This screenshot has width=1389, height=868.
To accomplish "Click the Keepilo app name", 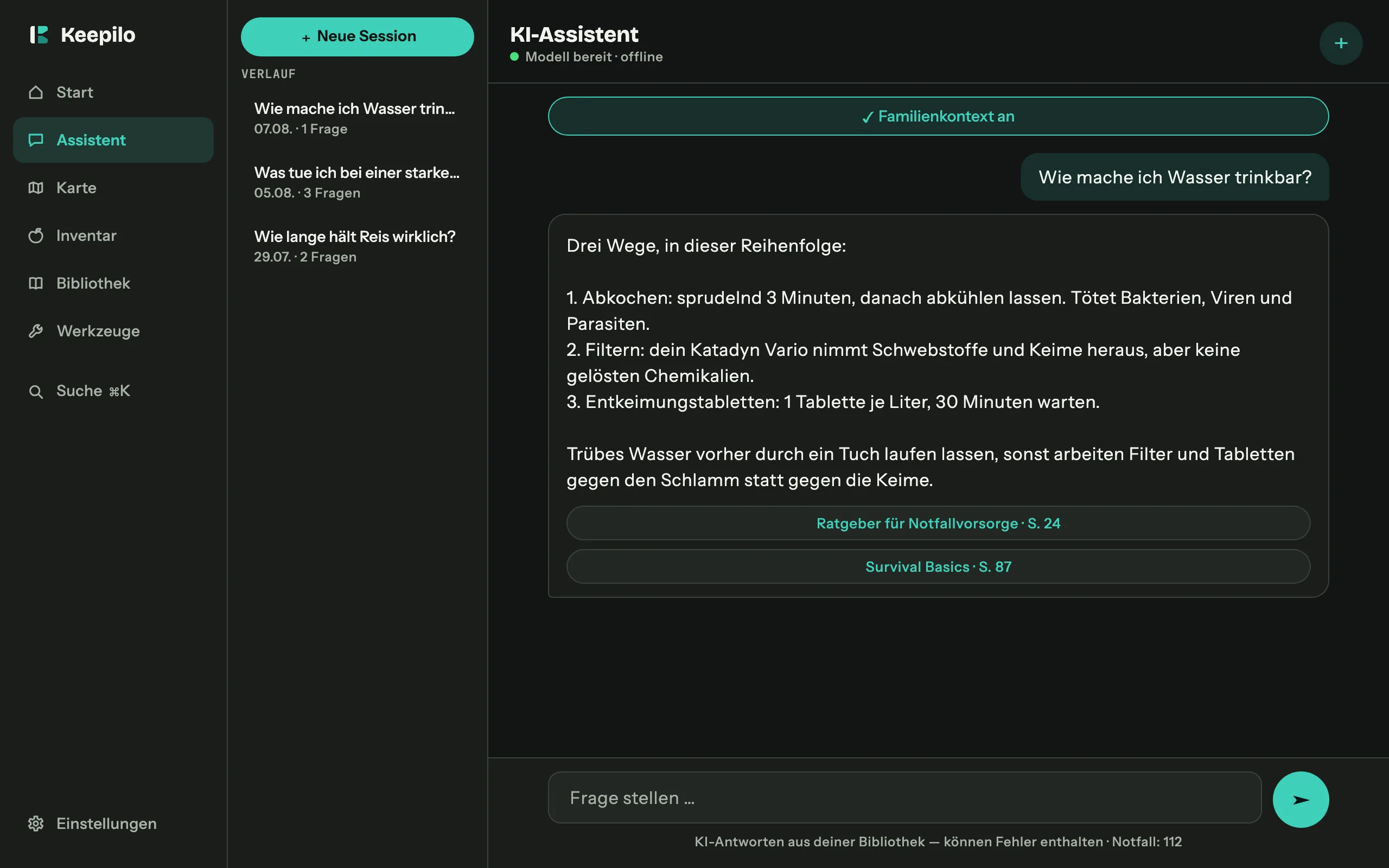I will tap(98, 34).
